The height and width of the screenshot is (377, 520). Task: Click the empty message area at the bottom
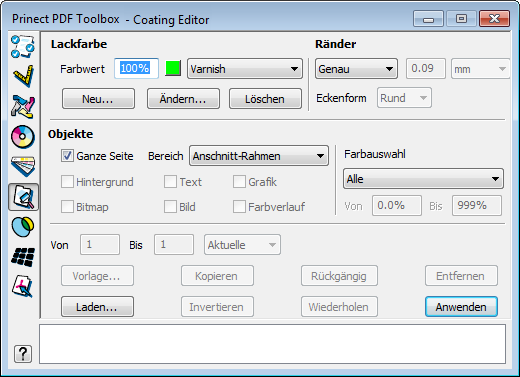[272, 344]
